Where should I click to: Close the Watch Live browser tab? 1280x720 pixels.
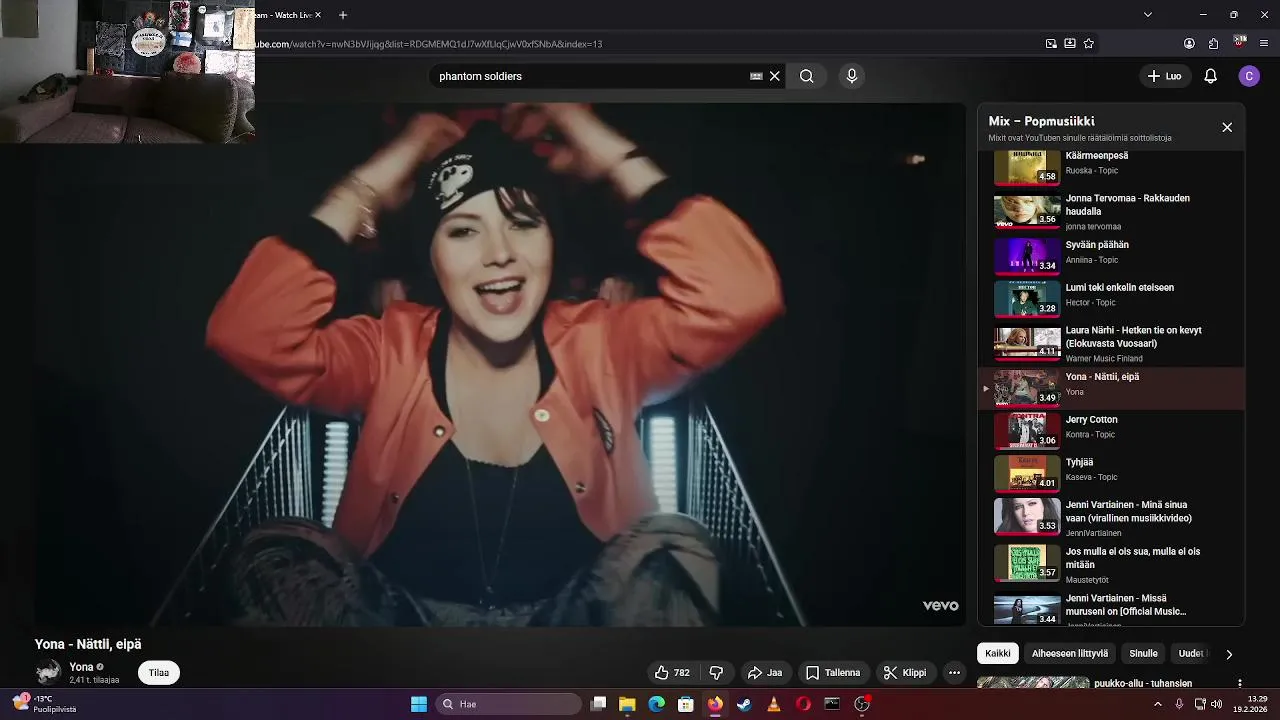click(318, 15)
